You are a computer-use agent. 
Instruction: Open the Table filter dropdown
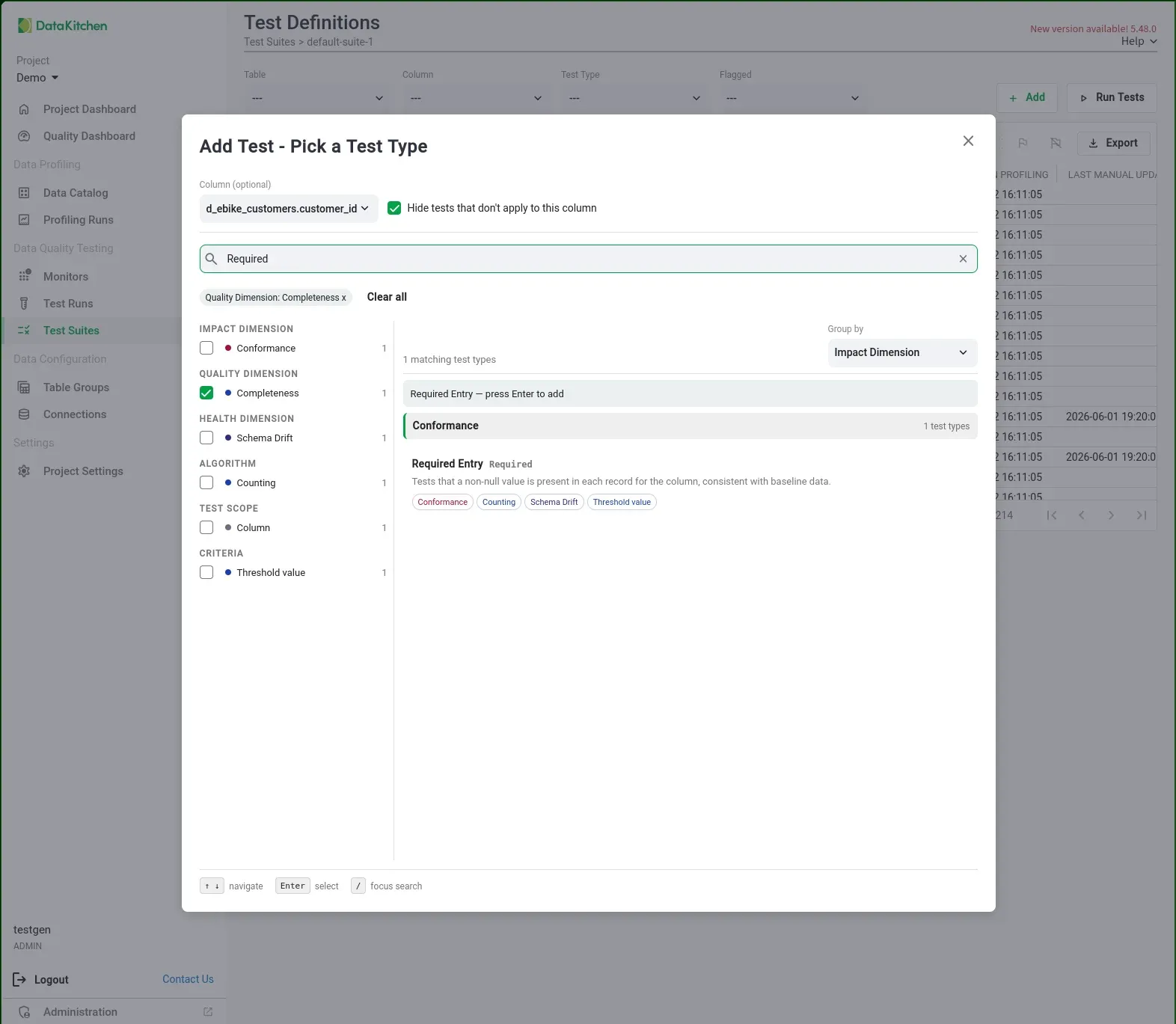317,98
